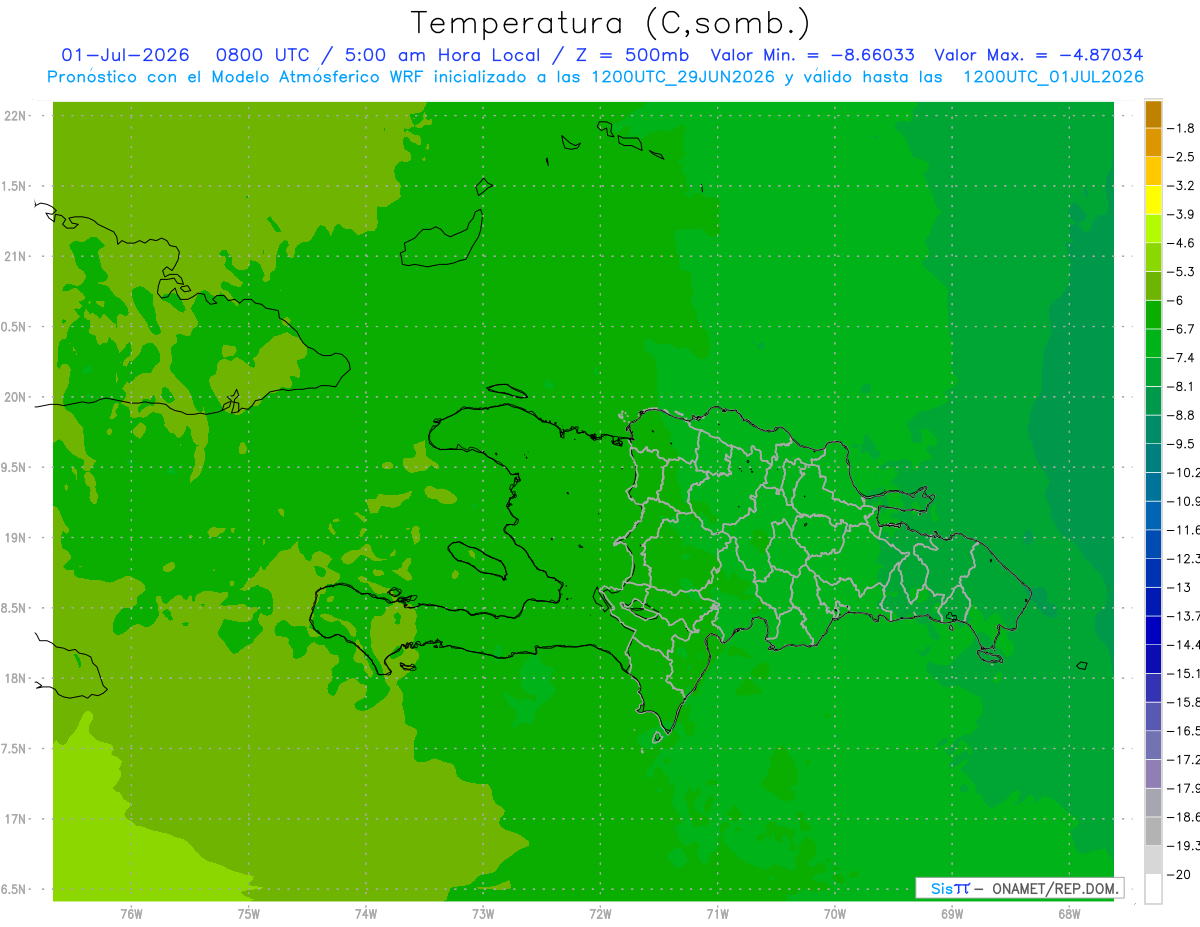
Task: Pick the teal swatch between -8.8 and -9.5
Action: pos(1153,429)
